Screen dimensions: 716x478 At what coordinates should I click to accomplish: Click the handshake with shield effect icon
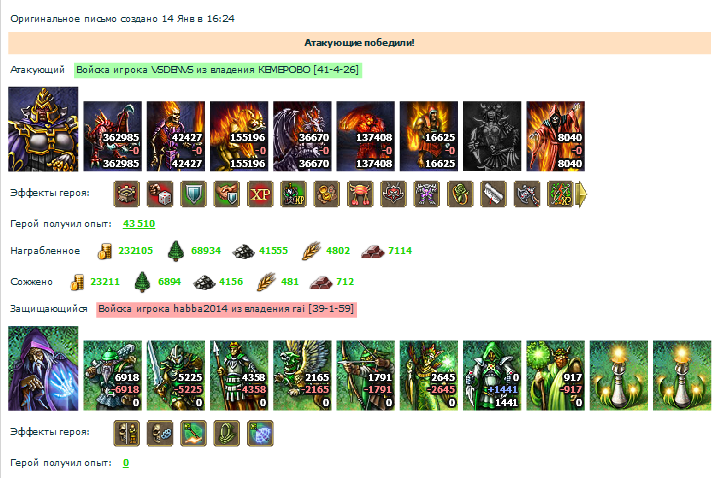(x=226, y=194)
